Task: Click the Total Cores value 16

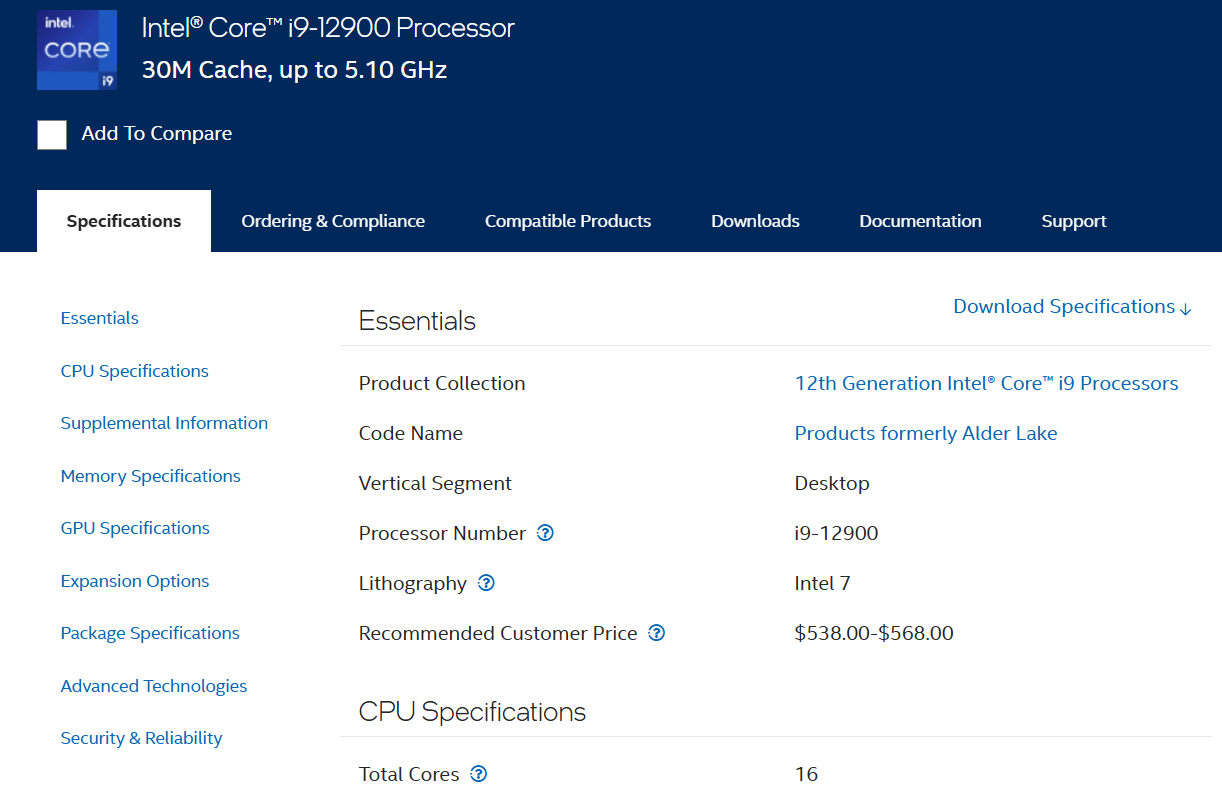Action: click(x=806, y=774)
